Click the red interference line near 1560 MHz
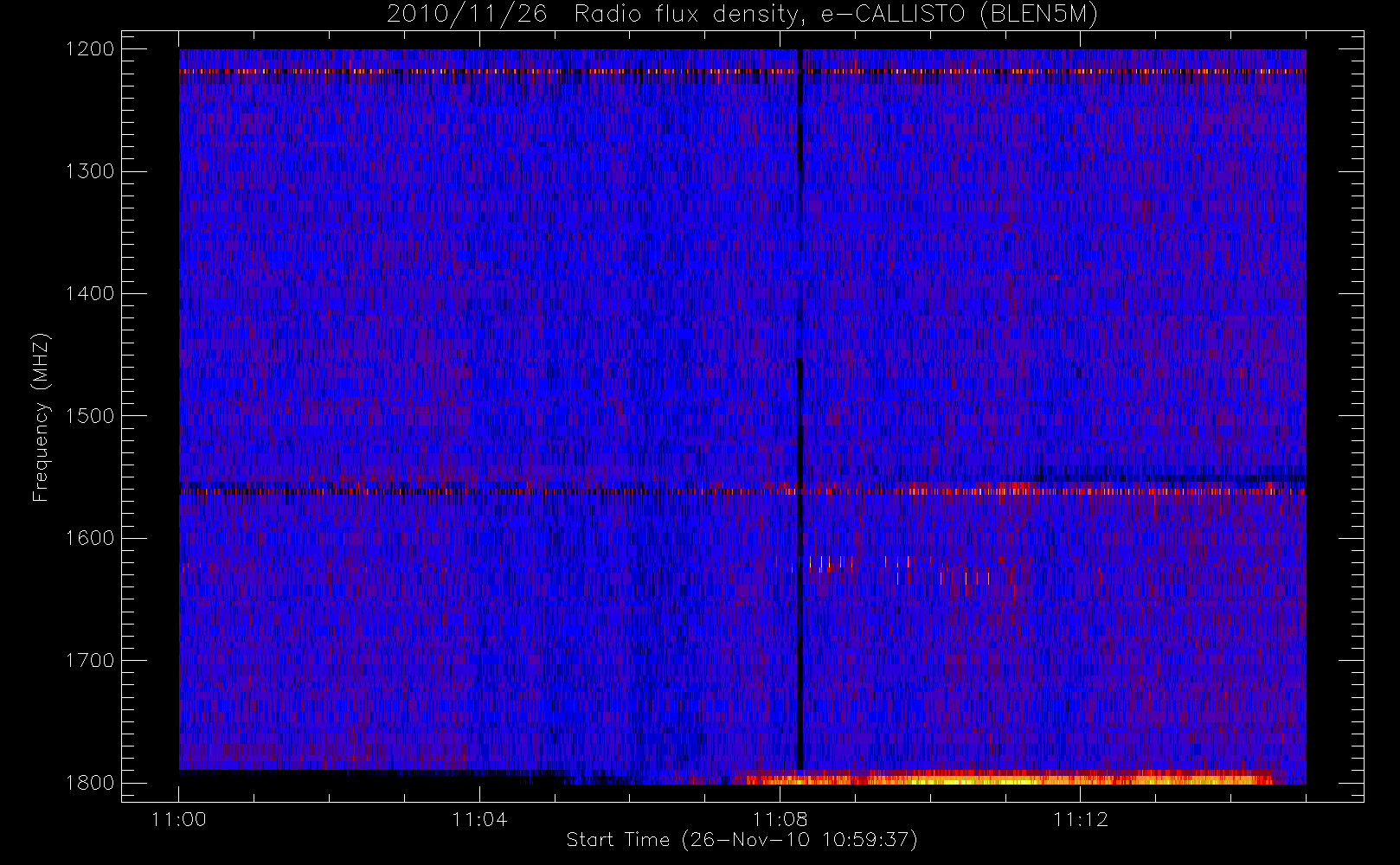The image size is (1400, 865). [742, 491]
